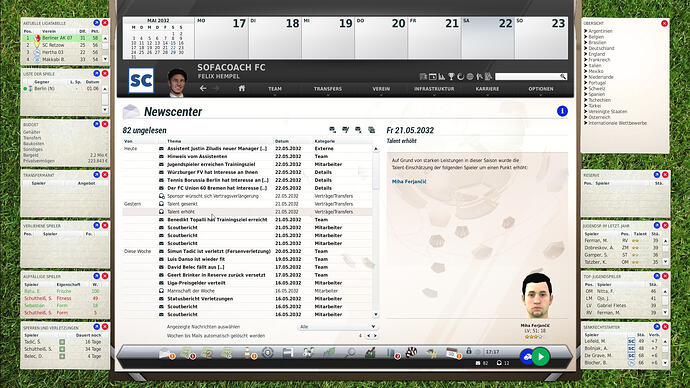Open the Miha Ferjančič player link
Viewport: 690px width, 388px height.
pos(409,181)
